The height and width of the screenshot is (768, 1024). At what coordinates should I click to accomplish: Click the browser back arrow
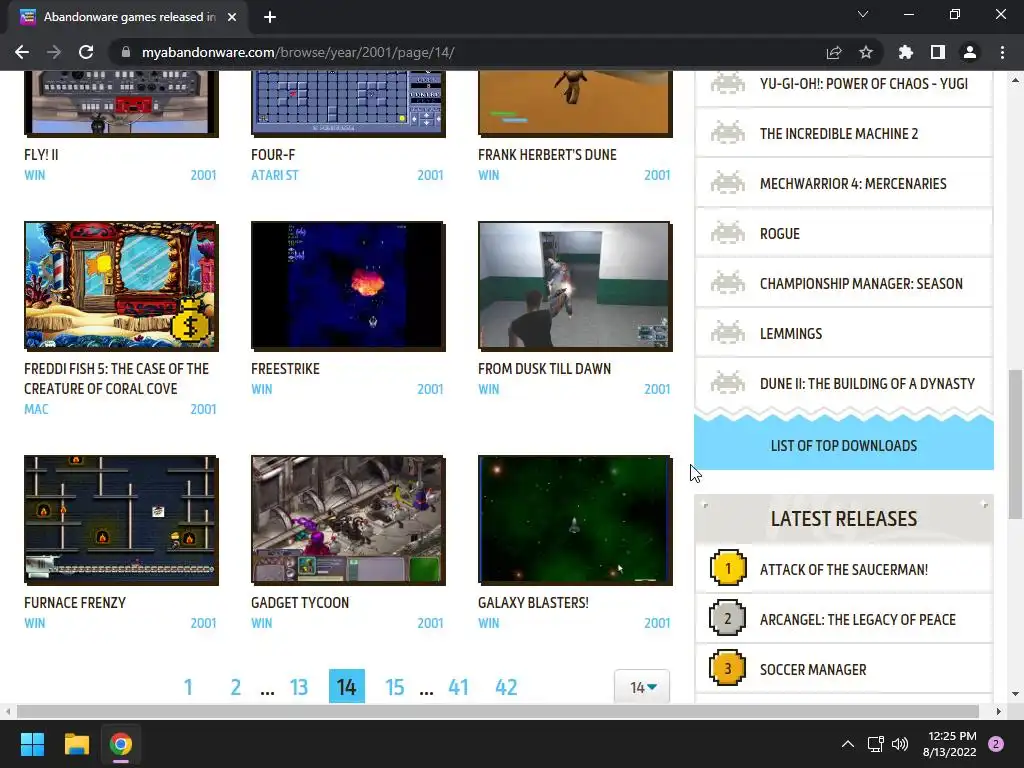(x=22, y=52)
